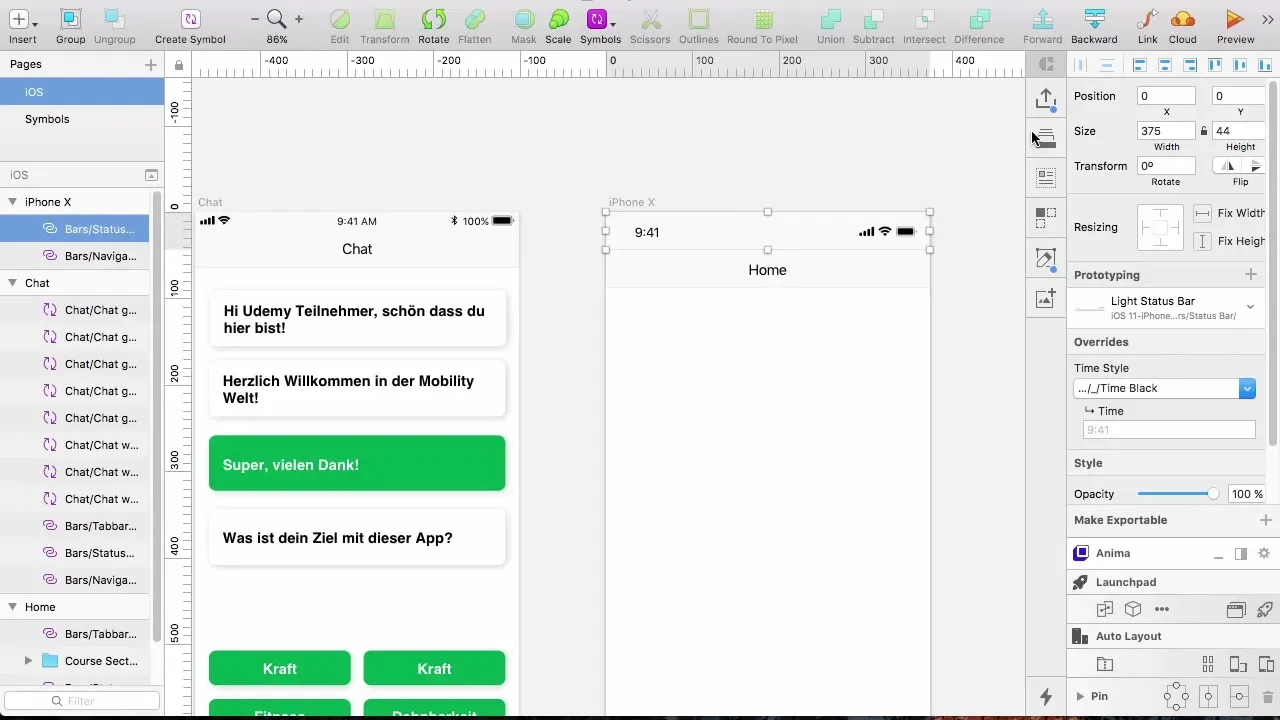The width and height of the screenshot is (1280, 720).
Task: Click the stacked layers plugin icon
Action: pyautogui.click(x=1046, y=139)
